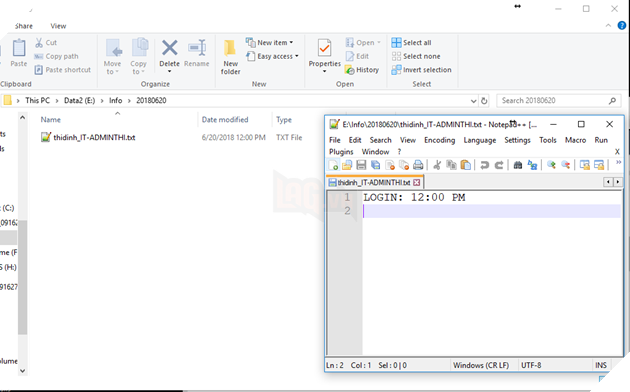Refresh the current Explorer folder
The image size is (630, 392).
(x=484, y=101)
